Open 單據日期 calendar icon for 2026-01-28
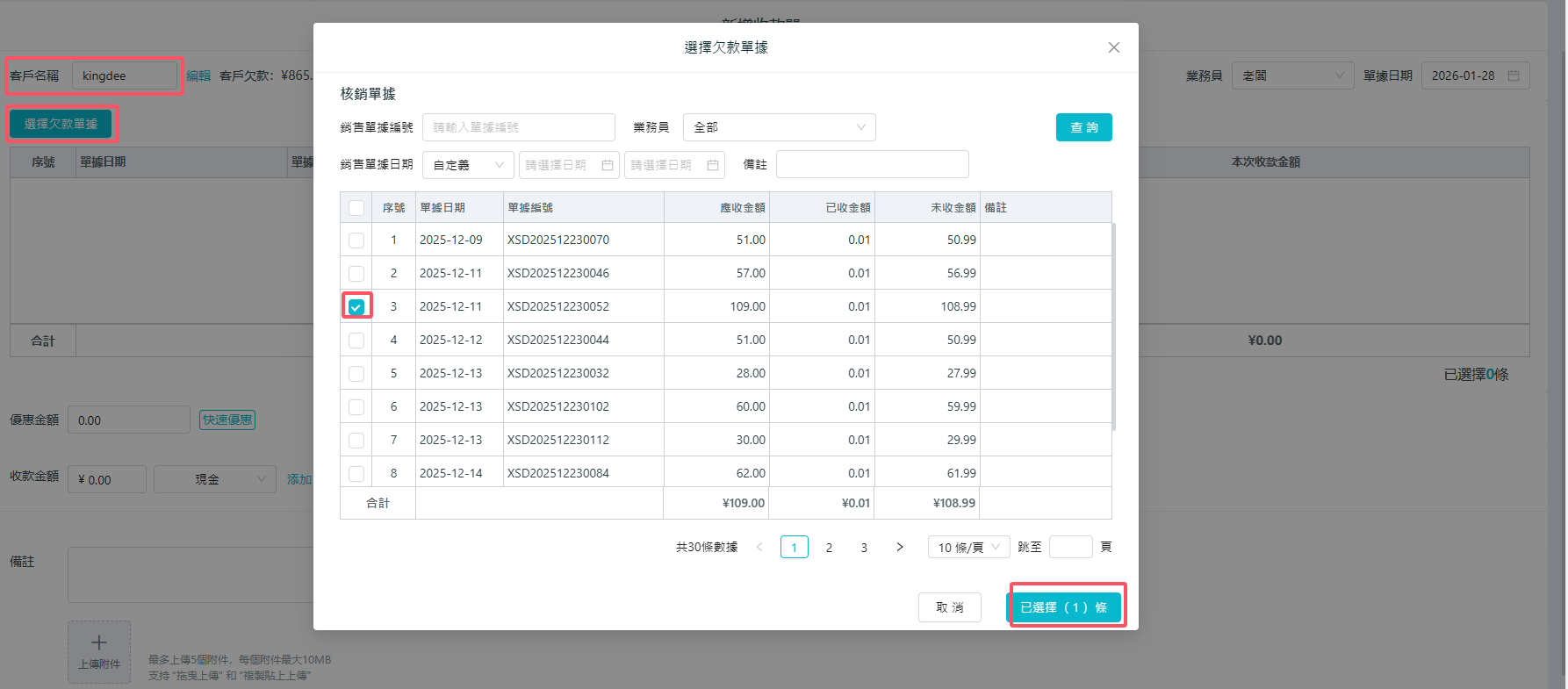This screenshot has width=1568, height=689. pos(1514,76)
